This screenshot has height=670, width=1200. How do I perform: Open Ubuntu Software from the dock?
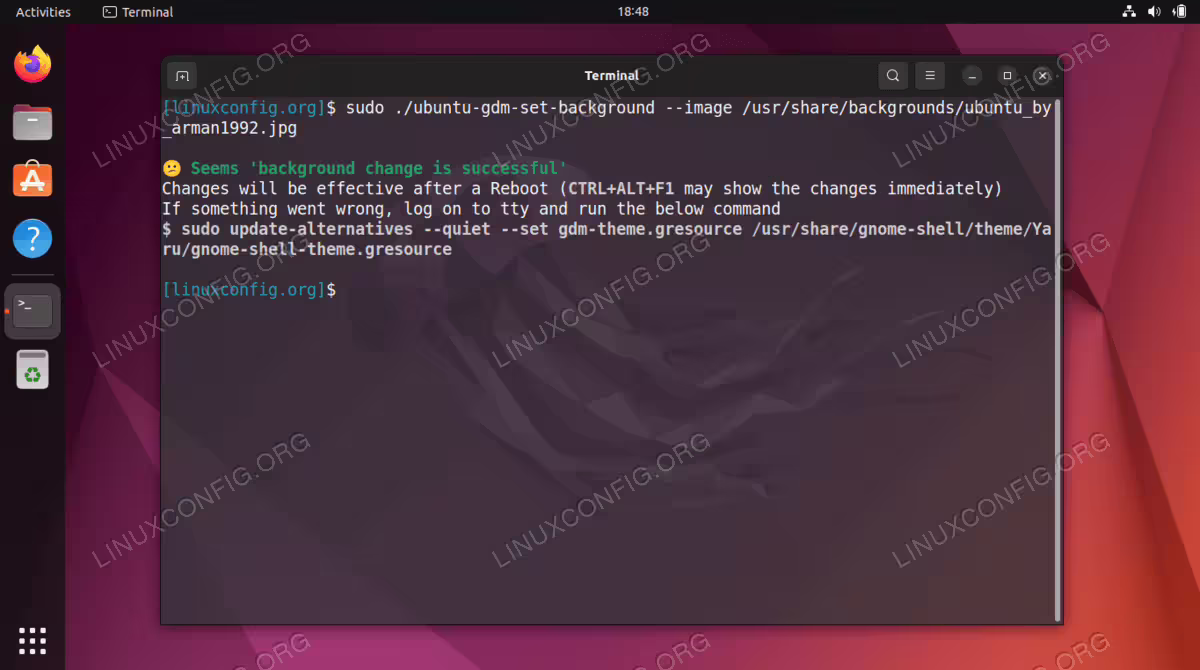click(x=33, y=181)
